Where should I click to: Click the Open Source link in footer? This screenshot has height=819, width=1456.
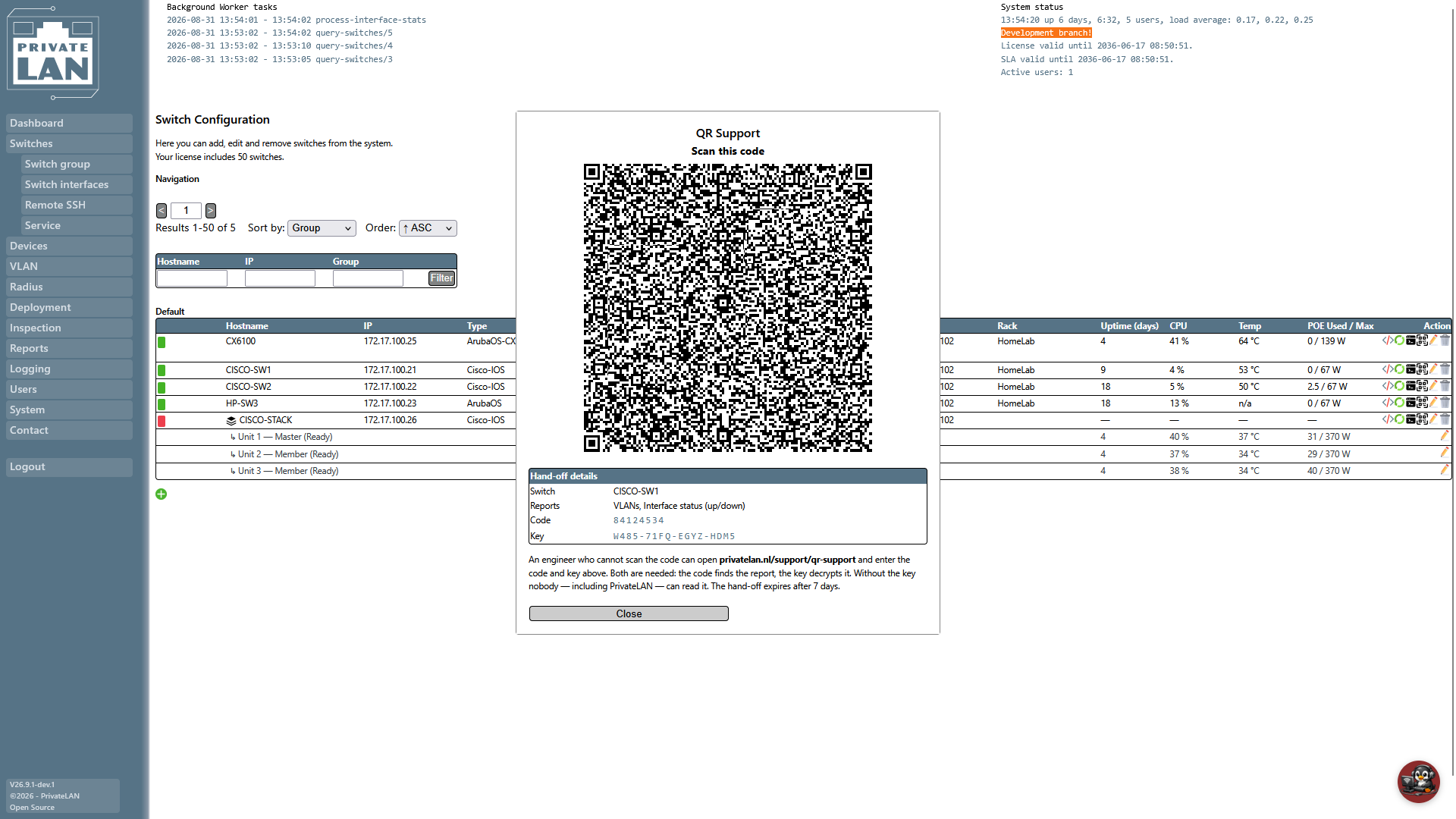(x=32, y=807)
